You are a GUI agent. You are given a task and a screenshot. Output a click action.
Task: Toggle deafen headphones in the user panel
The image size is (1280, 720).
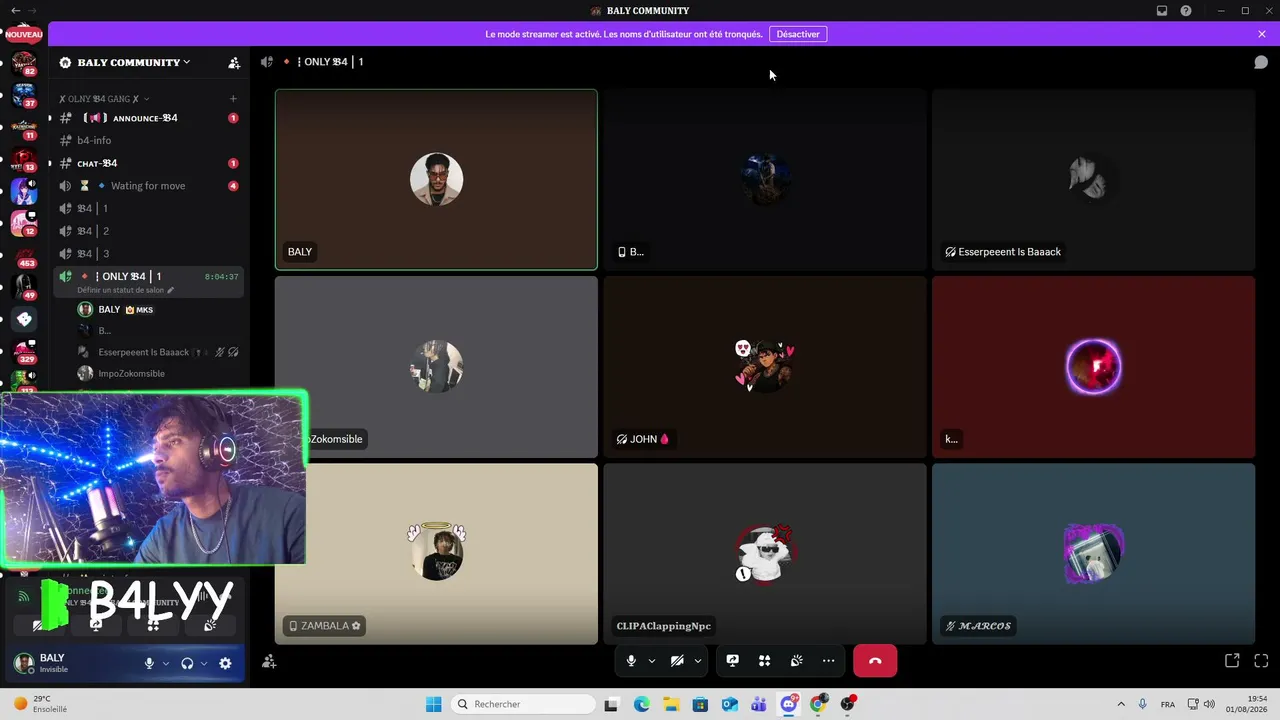pyautogui.click(x=187, y=663)
